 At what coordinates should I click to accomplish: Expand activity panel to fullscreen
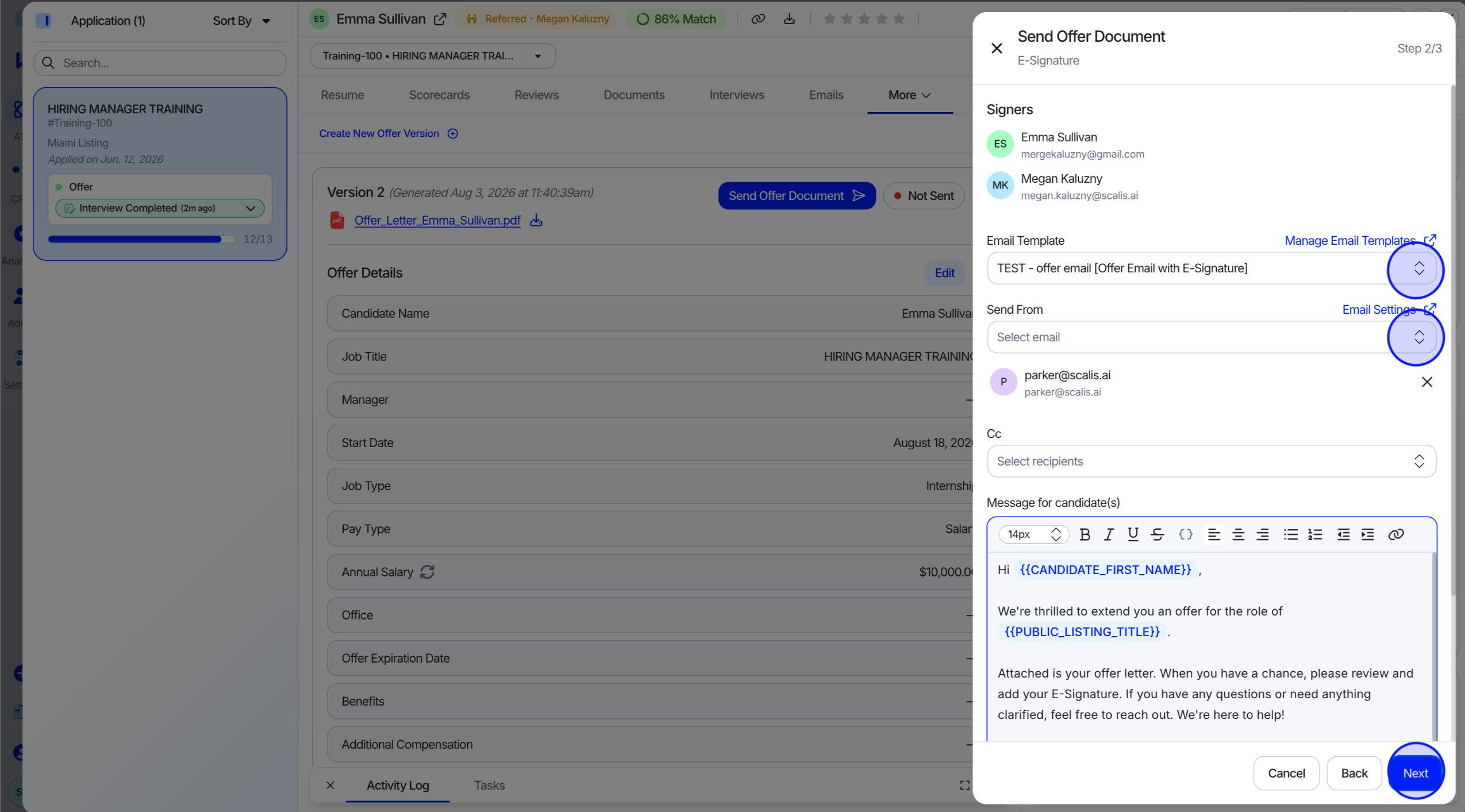(x=964, y=785)
